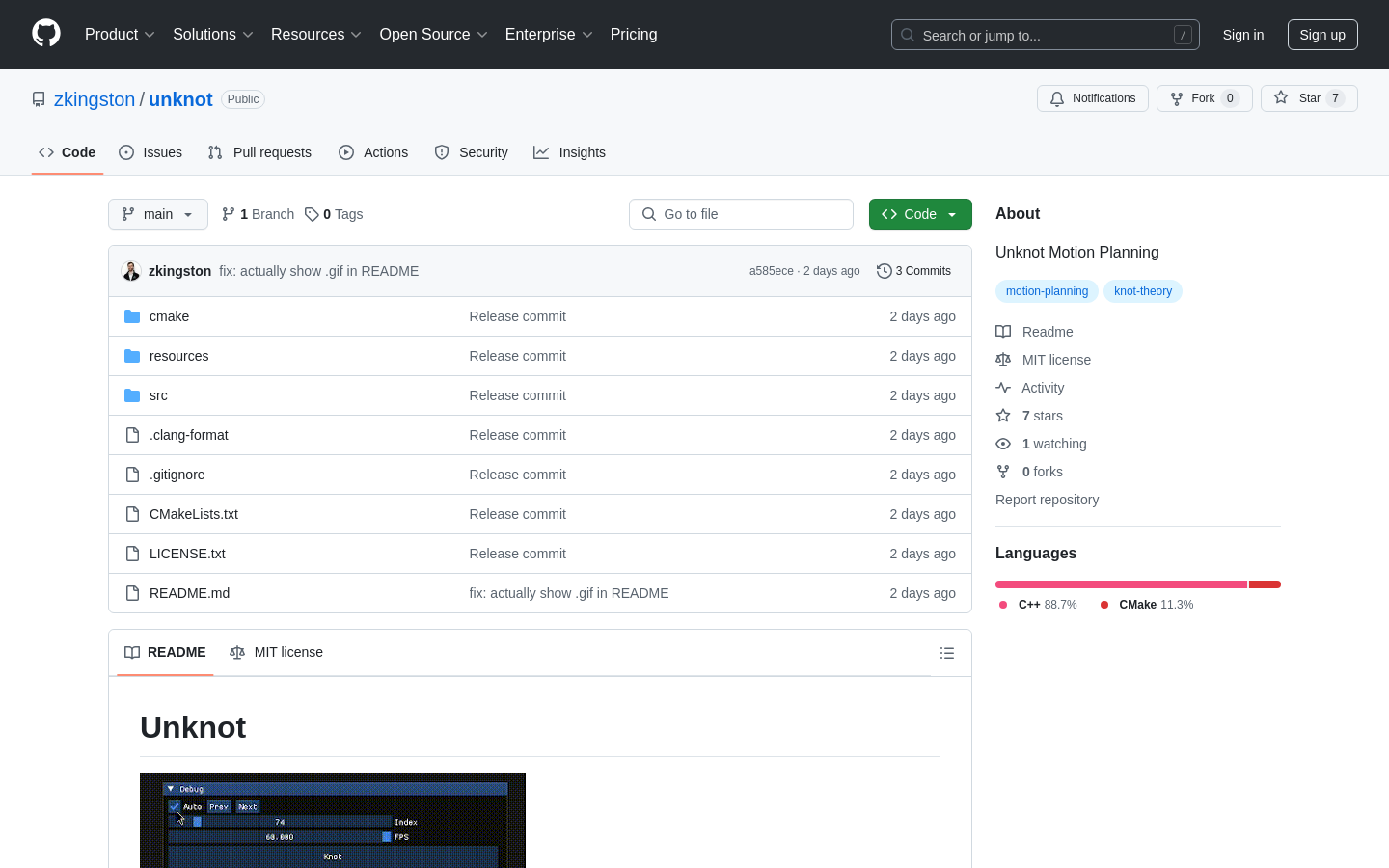The image size is (1389, 868).
Task: Switch to the Issues tab
Action: pyautogui.click(x=150, y=152)
